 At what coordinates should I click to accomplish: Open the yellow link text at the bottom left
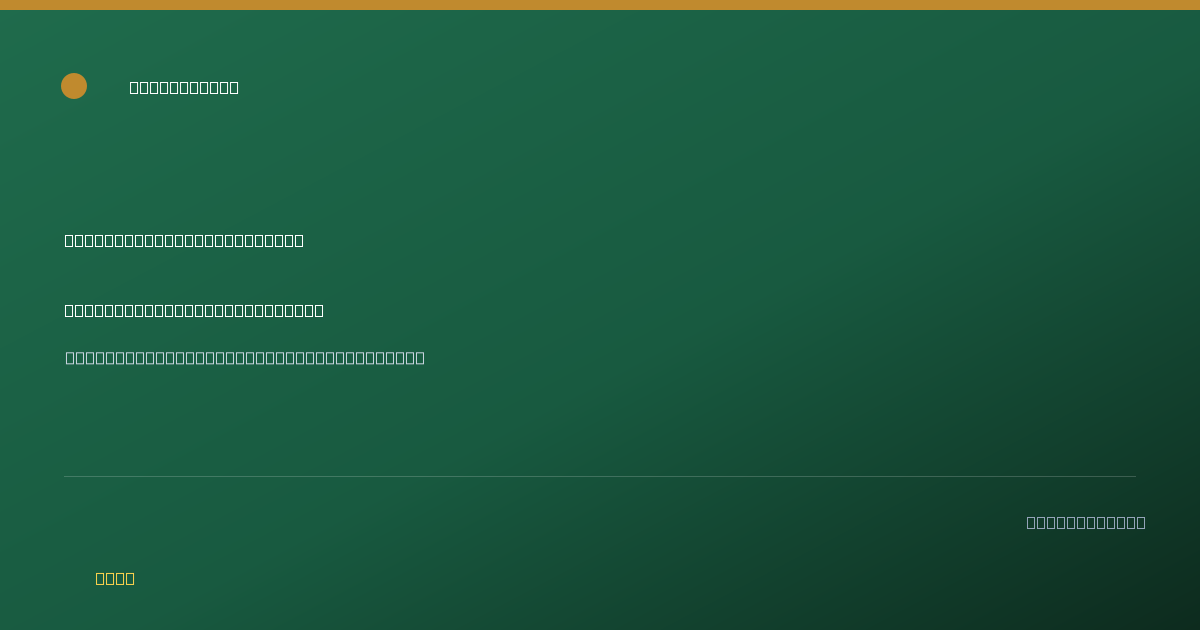[x=115, y=578]
